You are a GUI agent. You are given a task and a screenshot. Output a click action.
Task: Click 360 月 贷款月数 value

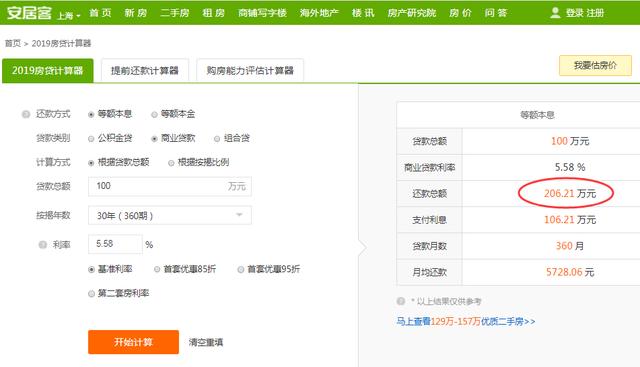coord(570,246)
